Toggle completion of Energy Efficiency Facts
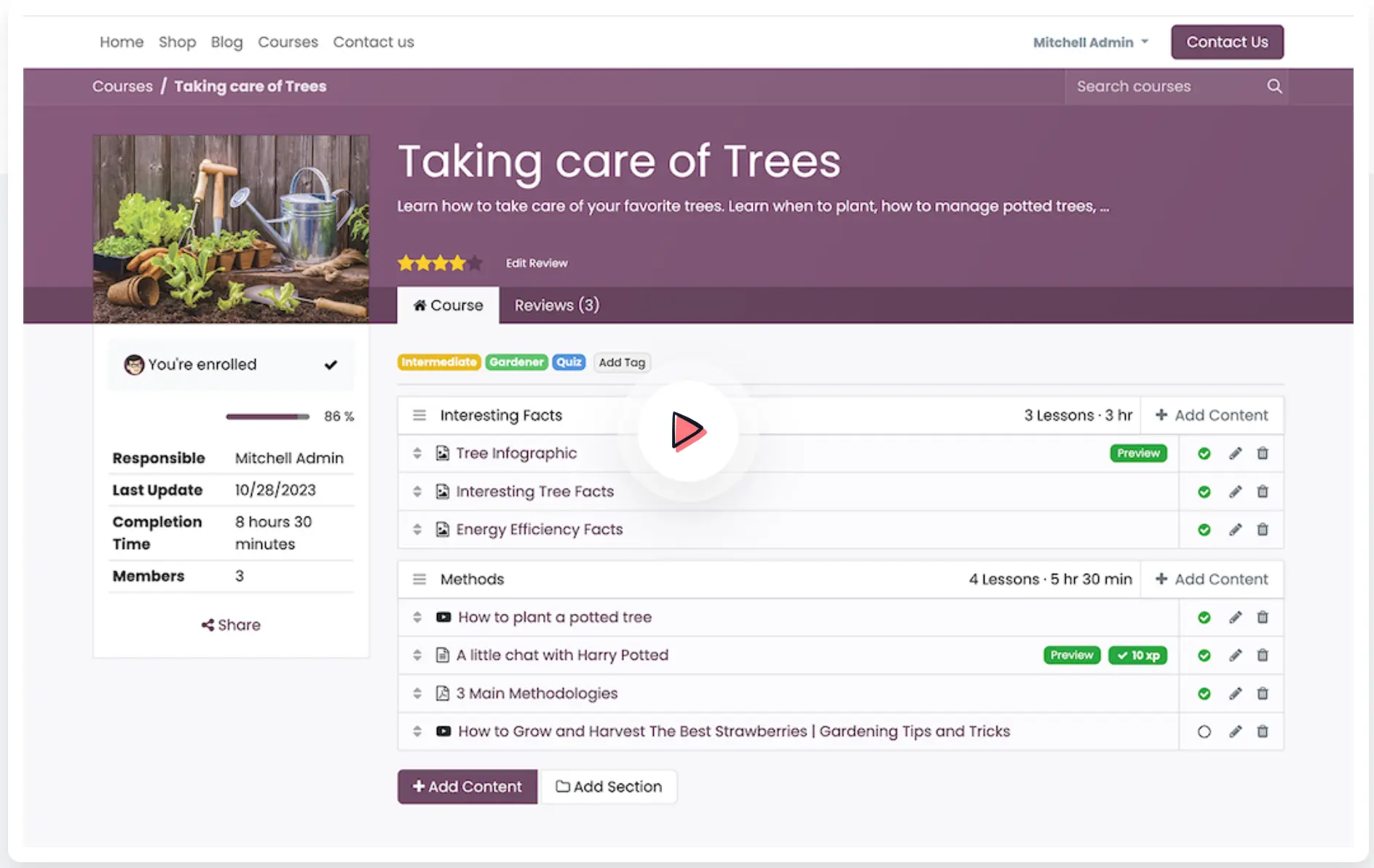This screenshot has width=1374, height=868. coord(1204,529)
